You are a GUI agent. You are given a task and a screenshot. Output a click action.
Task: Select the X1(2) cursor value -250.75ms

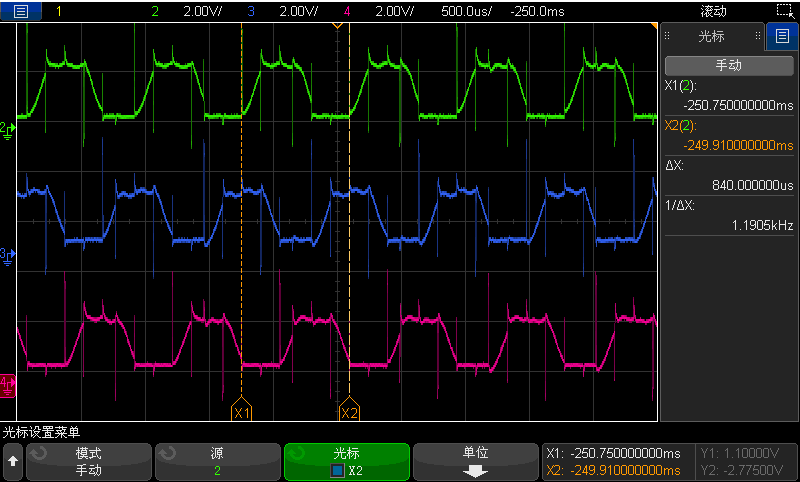click(x=738, y=106)
